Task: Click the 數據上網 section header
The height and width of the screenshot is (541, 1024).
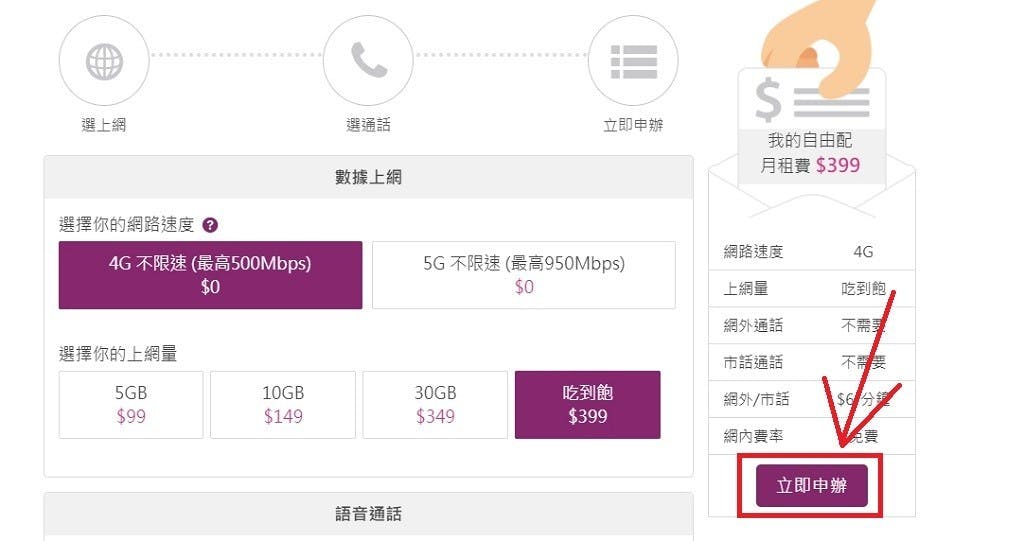Action: (368, 177)
